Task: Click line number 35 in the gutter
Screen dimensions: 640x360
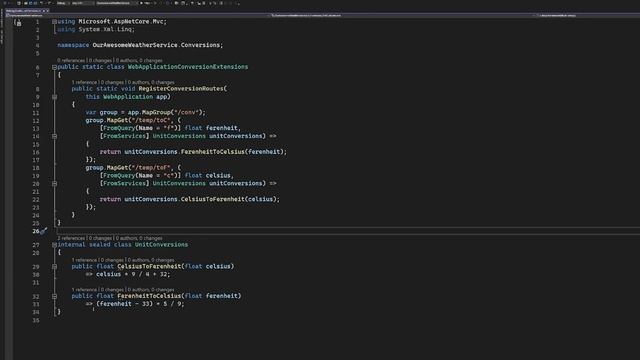Action: coord(36,320)
